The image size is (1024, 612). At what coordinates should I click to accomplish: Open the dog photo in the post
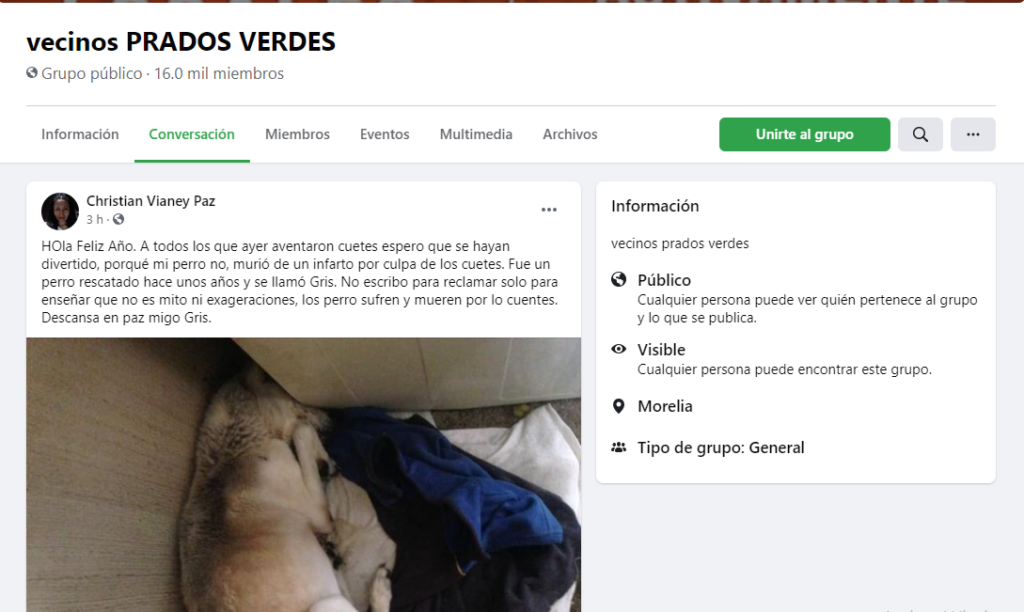pos(304,475)
